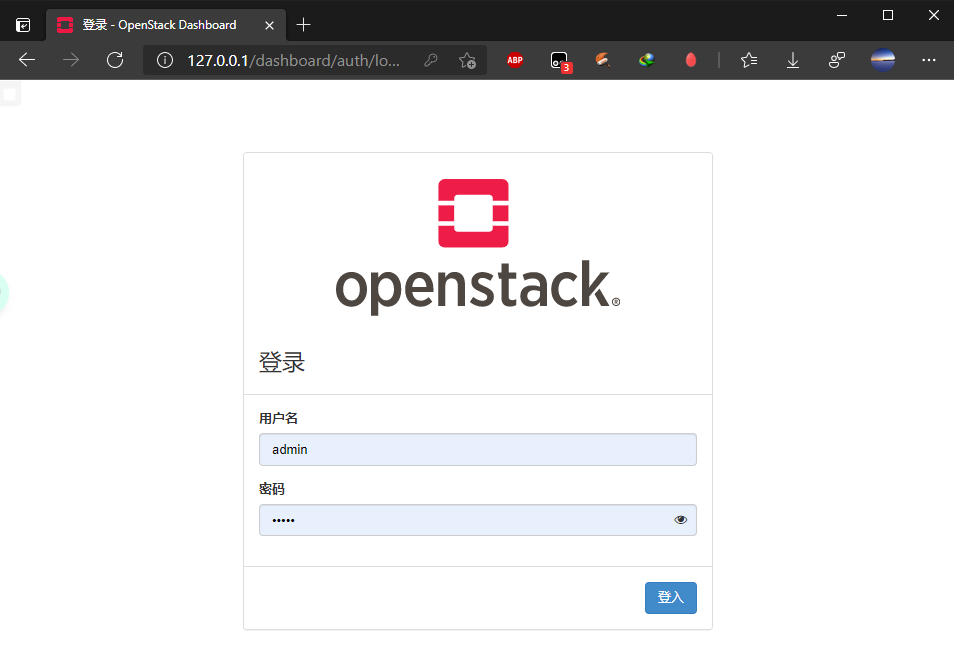
Task: View site information icon in address bar
Action: pos(165,60)
